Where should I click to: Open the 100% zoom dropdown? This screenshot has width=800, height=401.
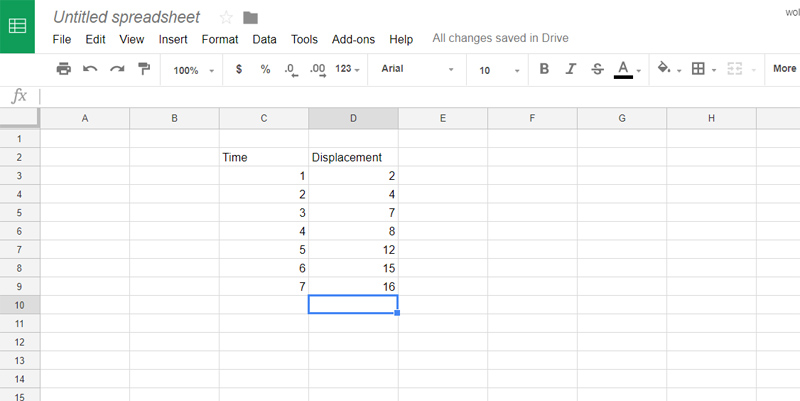(x=193, y=70)
